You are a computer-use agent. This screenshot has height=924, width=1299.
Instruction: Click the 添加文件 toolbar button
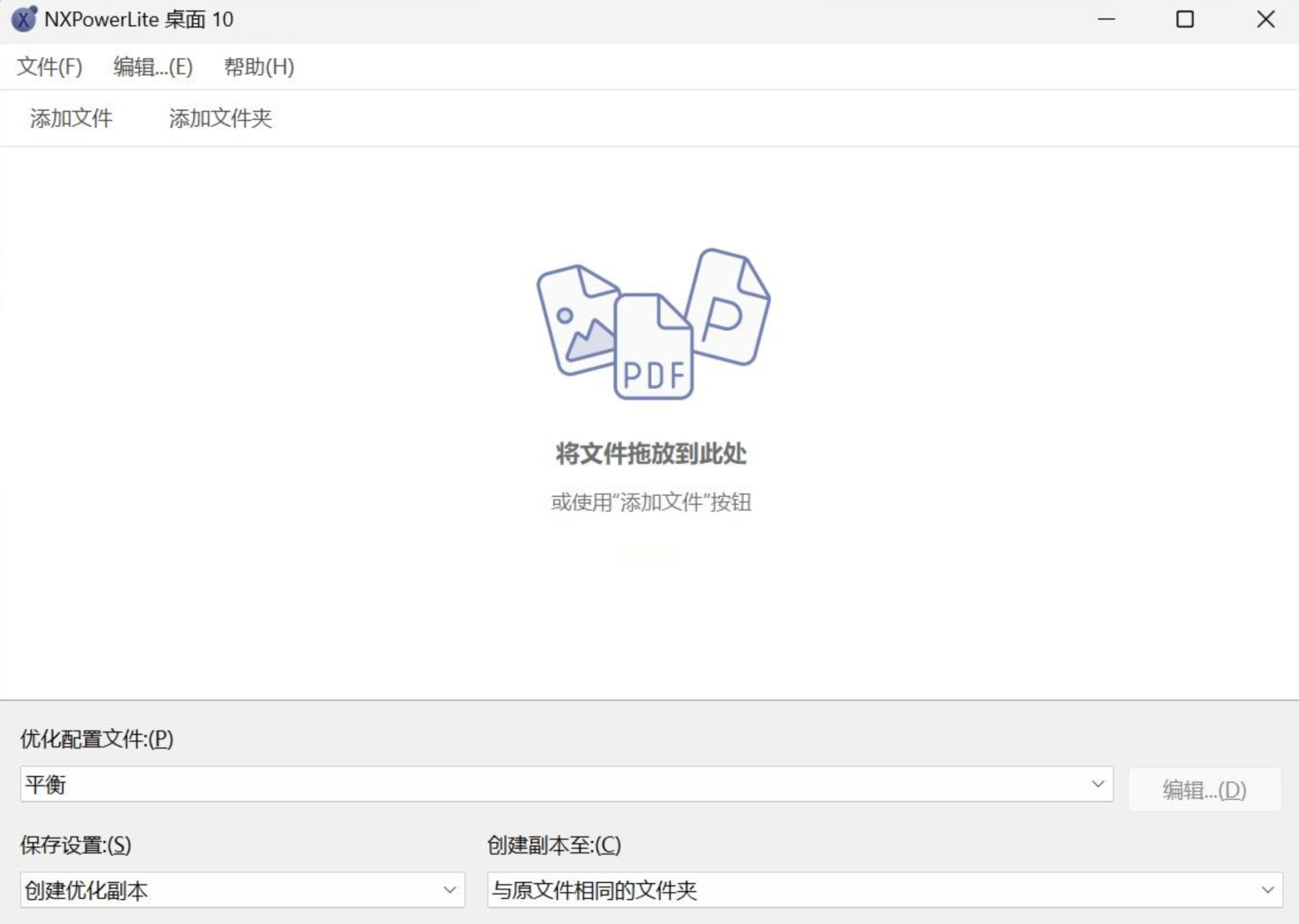click(x=71, y=118)
